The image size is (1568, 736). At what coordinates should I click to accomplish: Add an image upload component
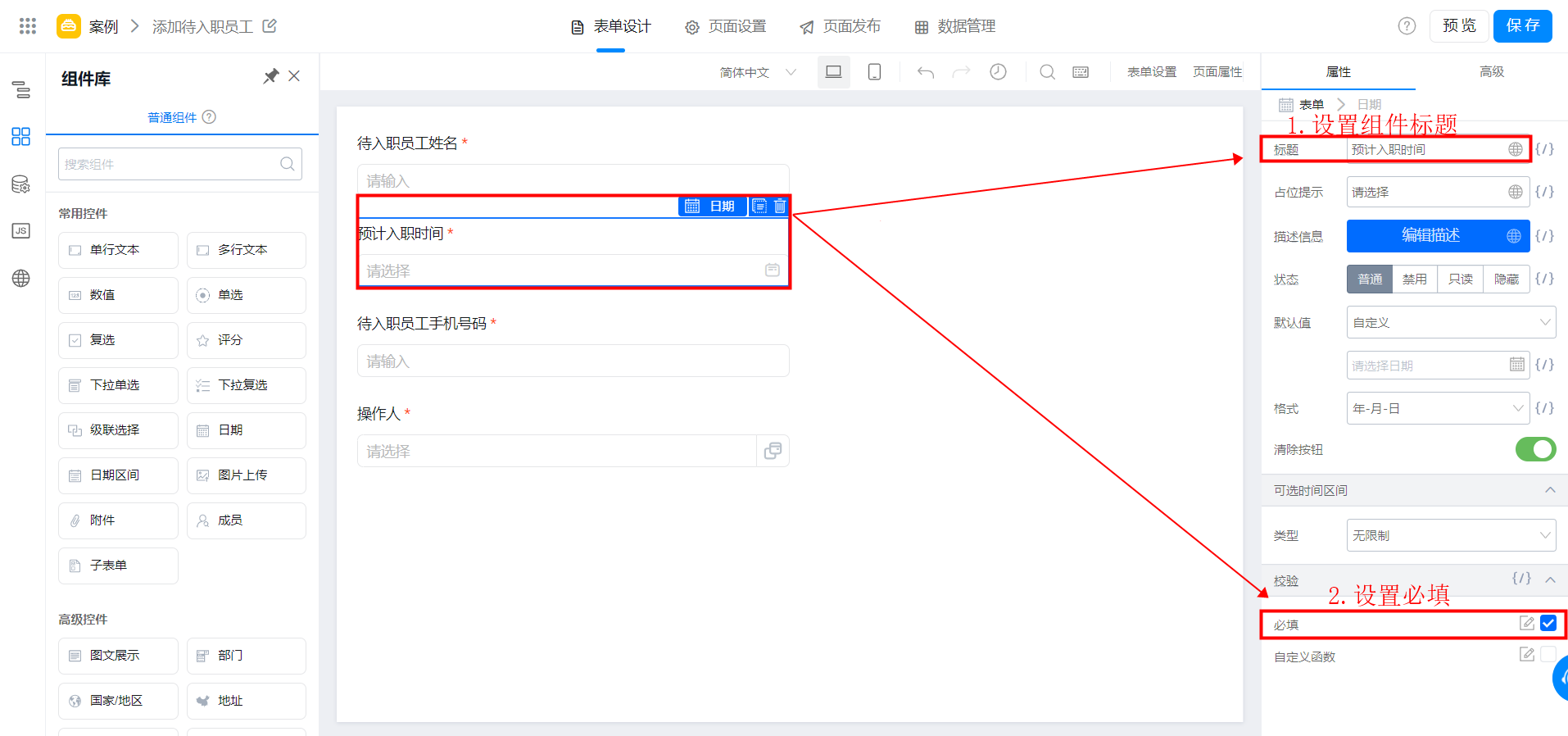tap(247, 475)
